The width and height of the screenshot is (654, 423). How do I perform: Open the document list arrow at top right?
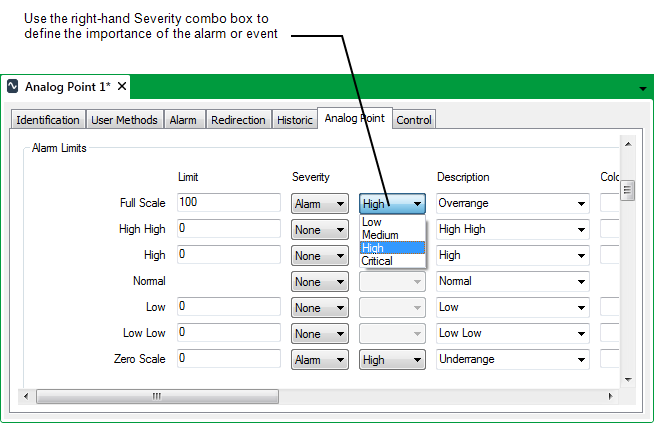coord(642,88)
